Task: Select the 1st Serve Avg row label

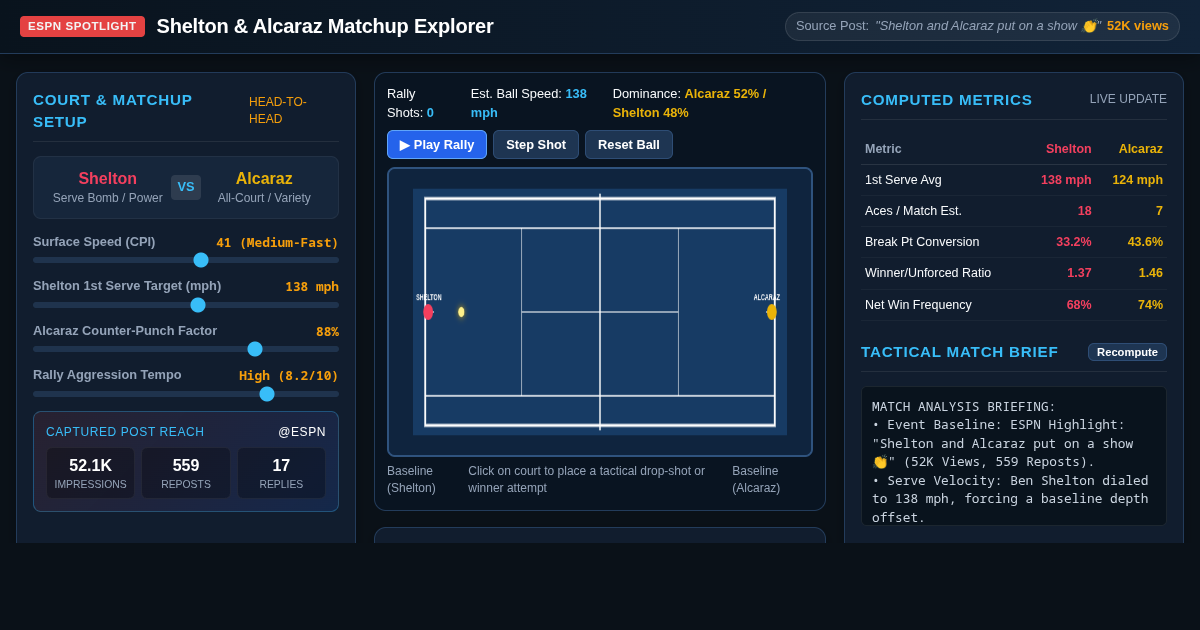Action: [x=903, y=180]
